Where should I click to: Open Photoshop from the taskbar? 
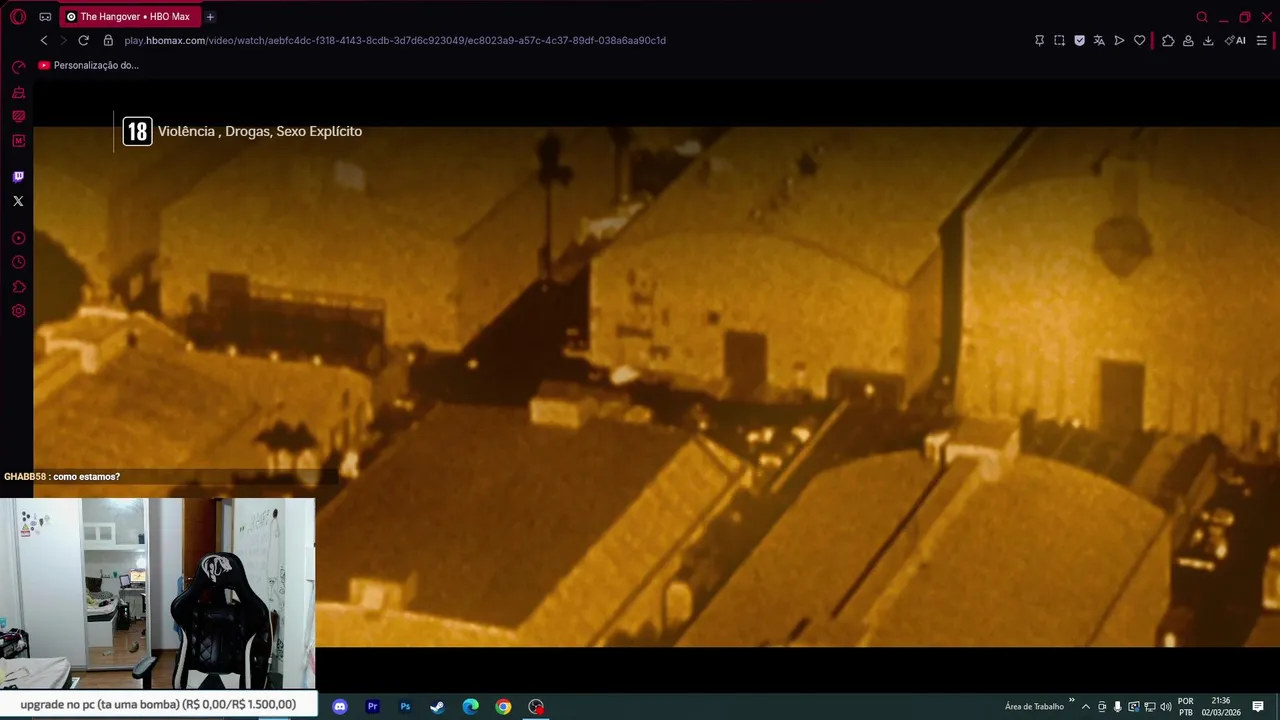coord(405,706)
